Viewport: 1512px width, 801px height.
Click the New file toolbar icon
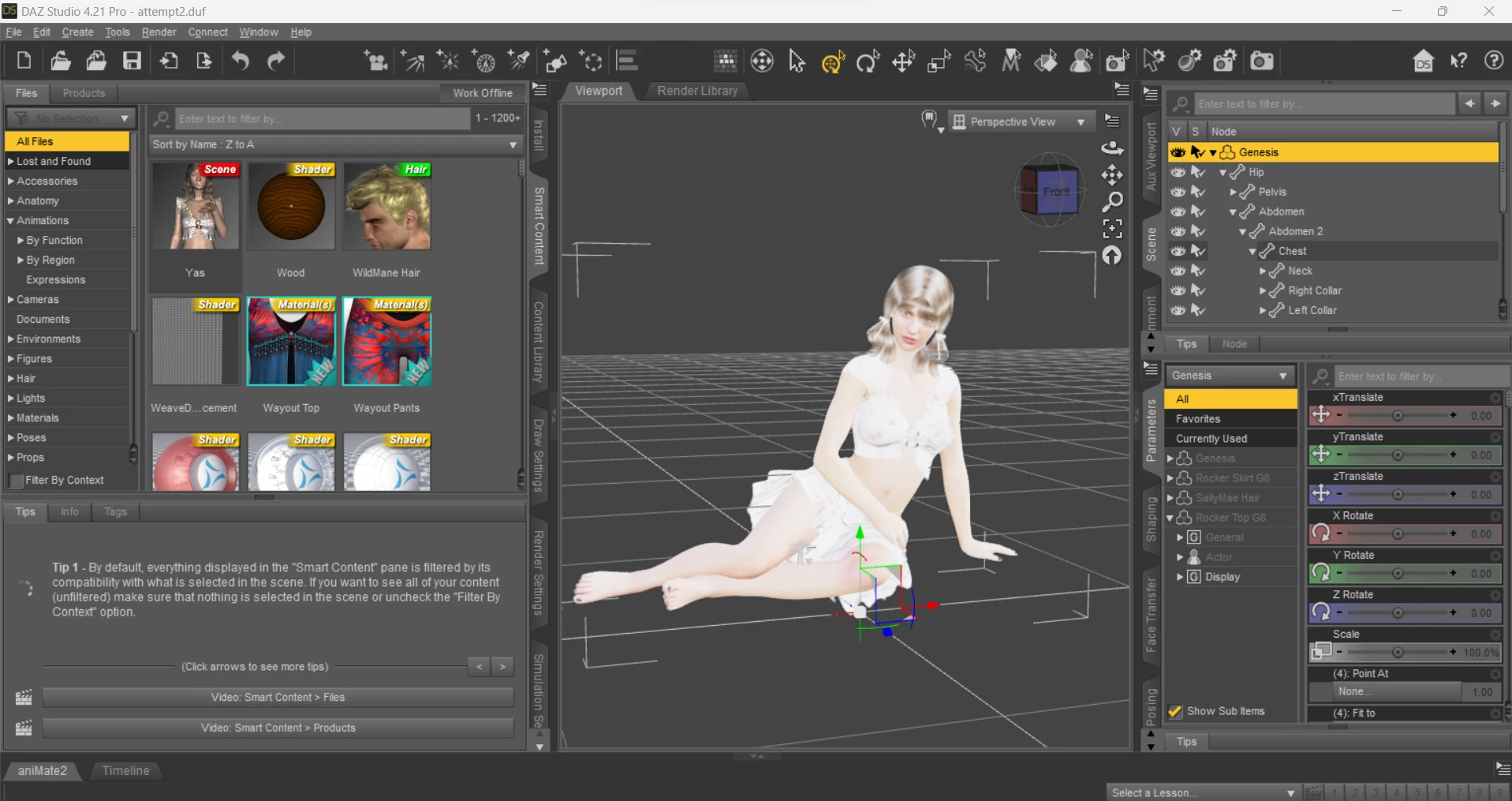24,61
